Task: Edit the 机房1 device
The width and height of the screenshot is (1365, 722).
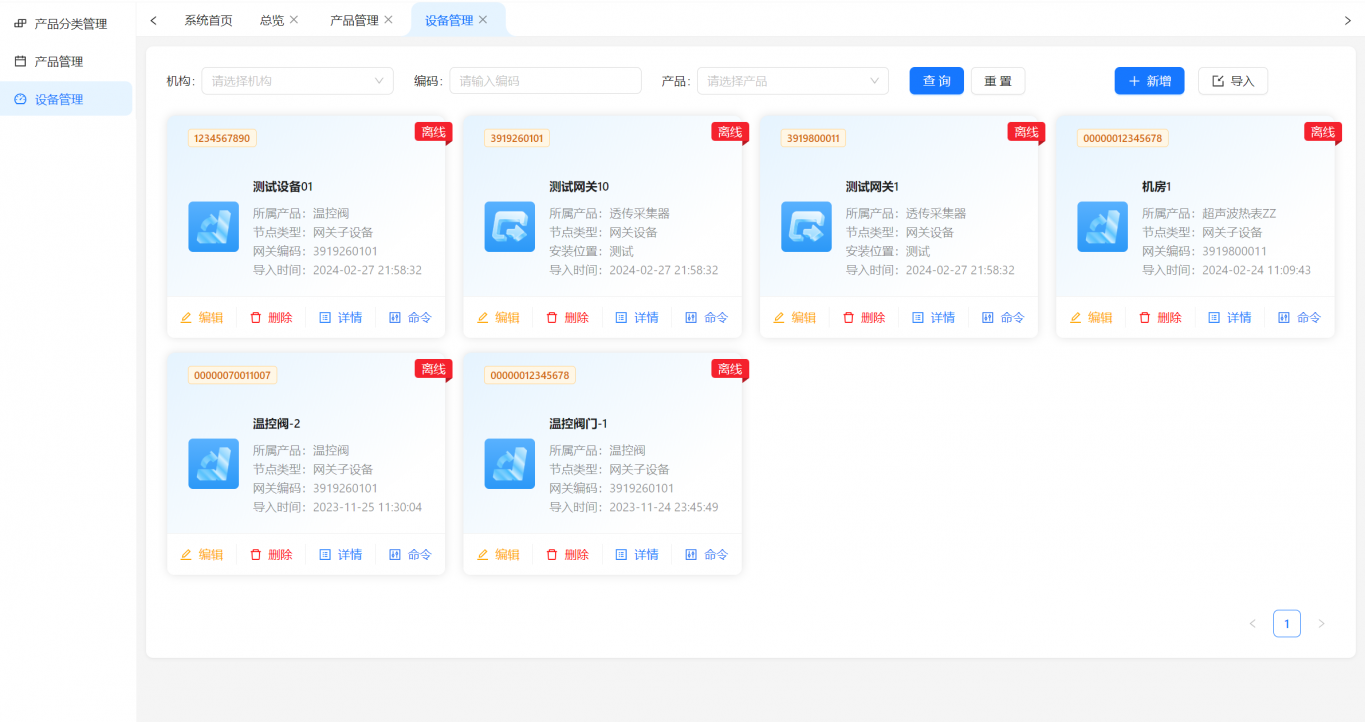Action: coord(1091,318)
